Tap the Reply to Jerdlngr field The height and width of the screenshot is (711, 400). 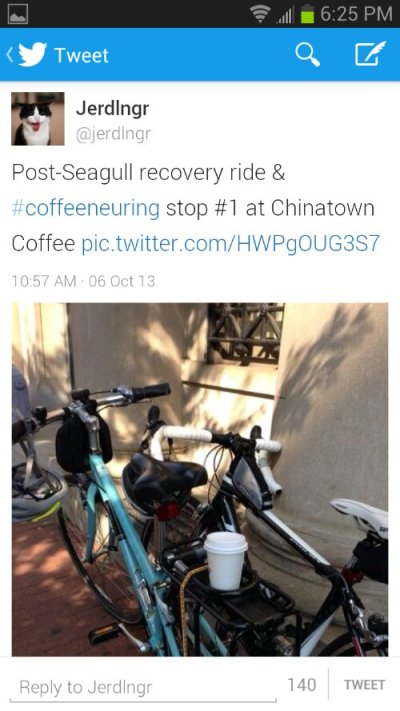[143, 688]
